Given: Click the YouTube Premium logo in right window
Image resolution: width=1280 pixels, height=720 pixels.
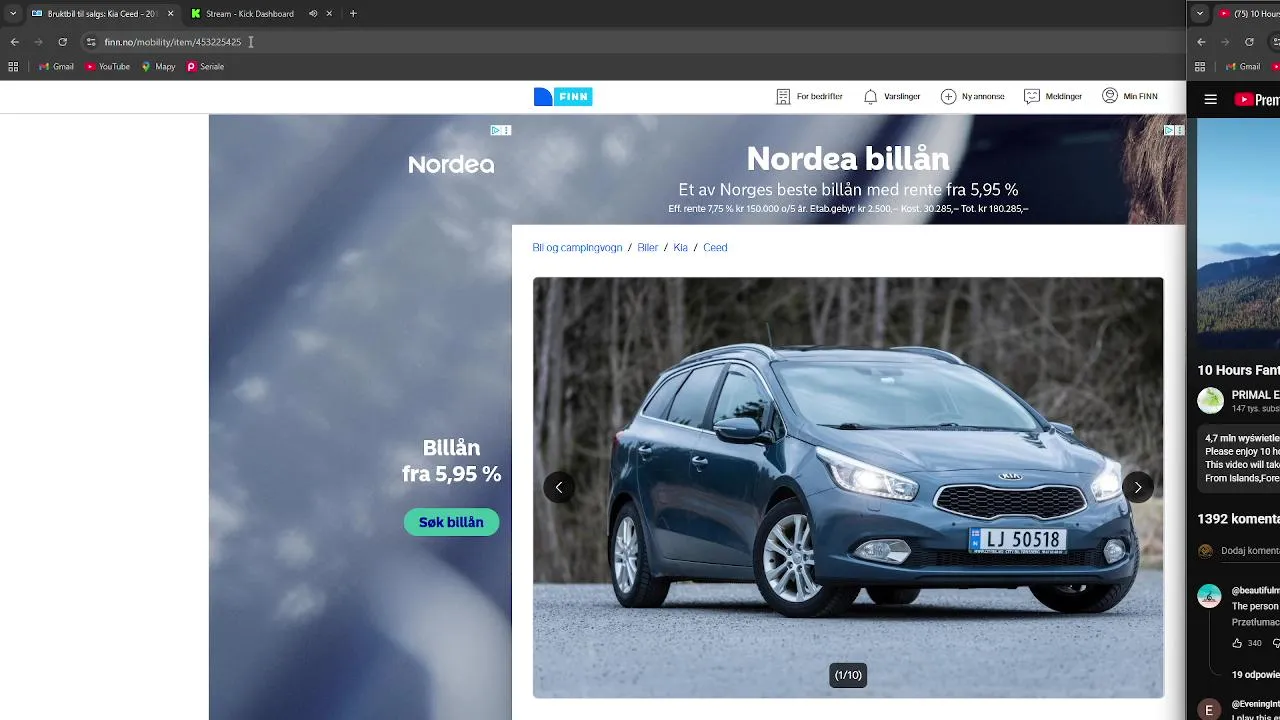Looking at the screenshot, I should coord(1257,99).
